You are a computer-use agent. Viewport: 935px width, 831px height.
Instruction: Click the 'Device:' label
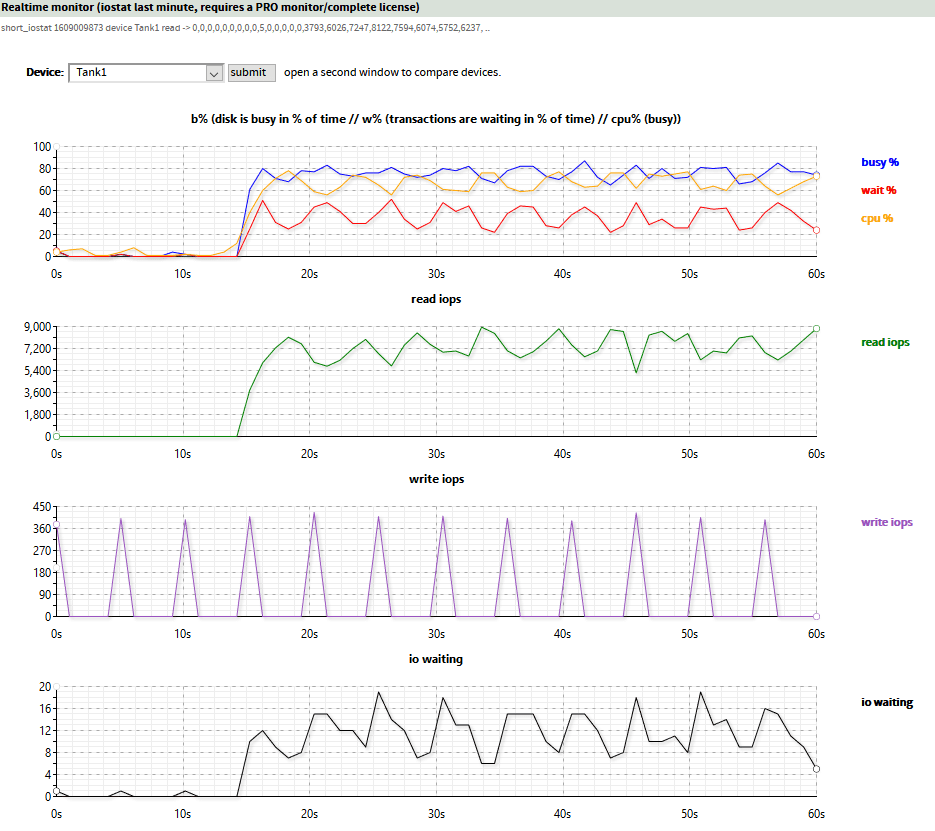(x=45, y=72)
